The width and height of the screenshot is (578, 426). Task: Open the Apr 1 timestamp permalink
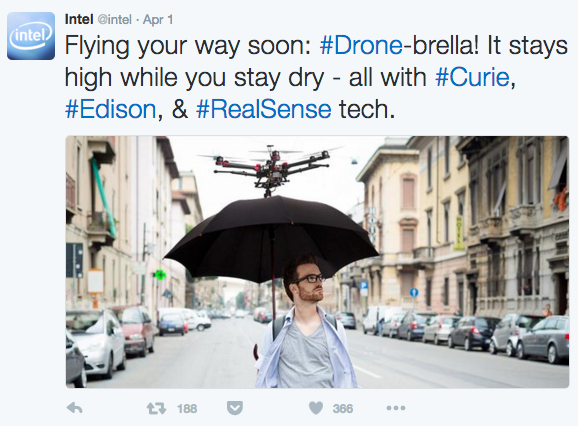(158, 19)
